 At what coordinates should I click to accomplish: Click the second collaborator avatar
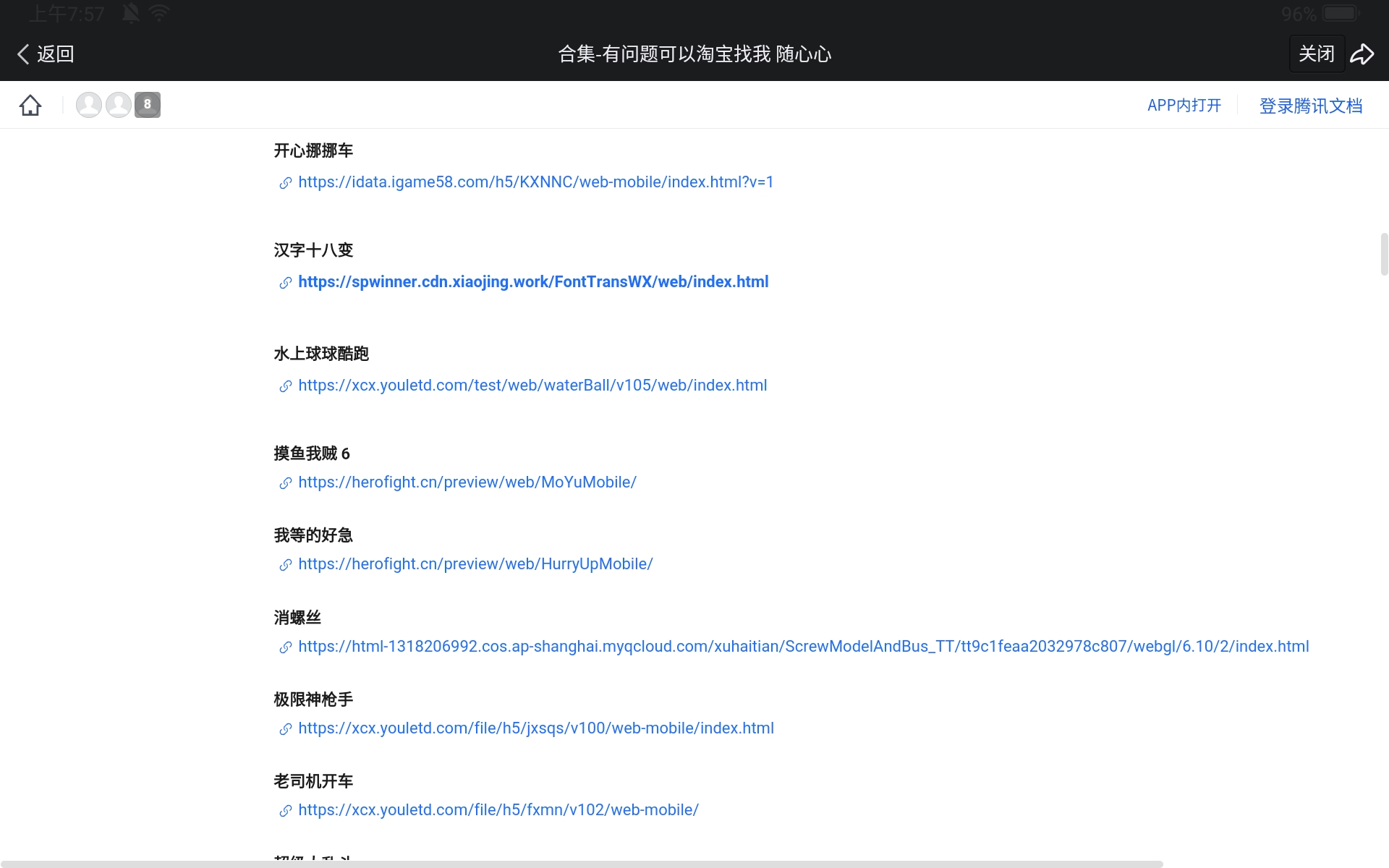point(119,105)
